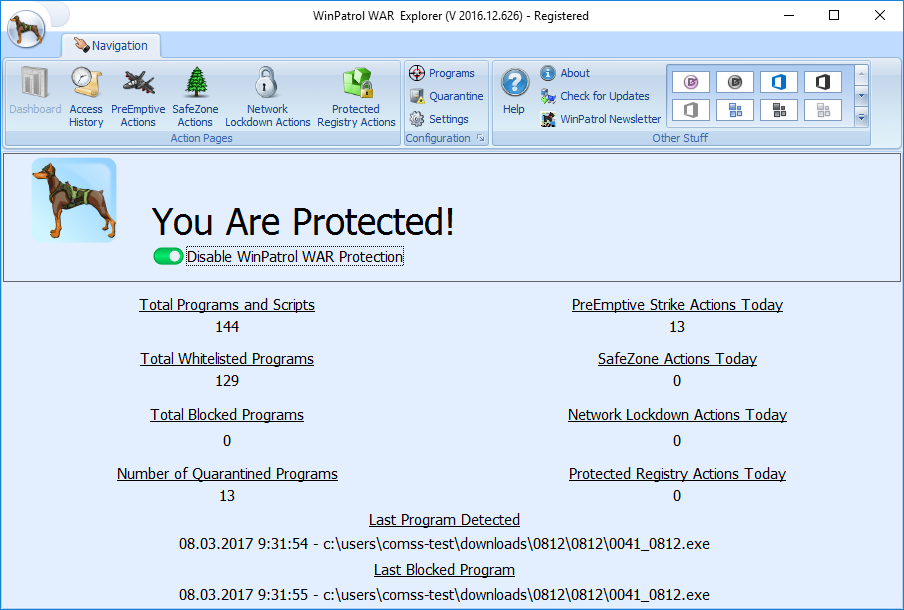Select the gray Office style theme
Image resolution: width=904 pixels, height=610 pixels.
point(691,110)
